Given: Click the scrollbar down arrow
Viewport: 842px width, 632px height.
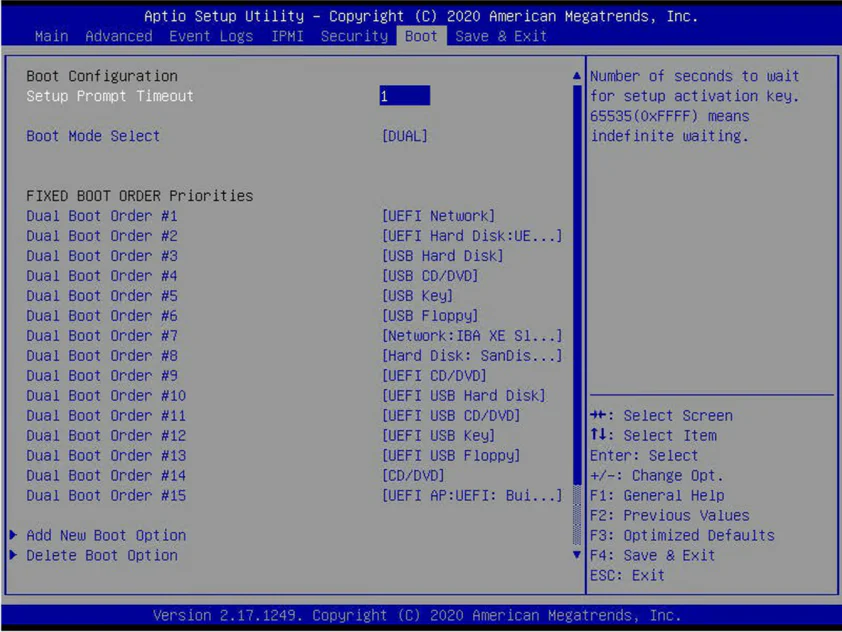Looking at the screenshot, I should coord(576,555).
